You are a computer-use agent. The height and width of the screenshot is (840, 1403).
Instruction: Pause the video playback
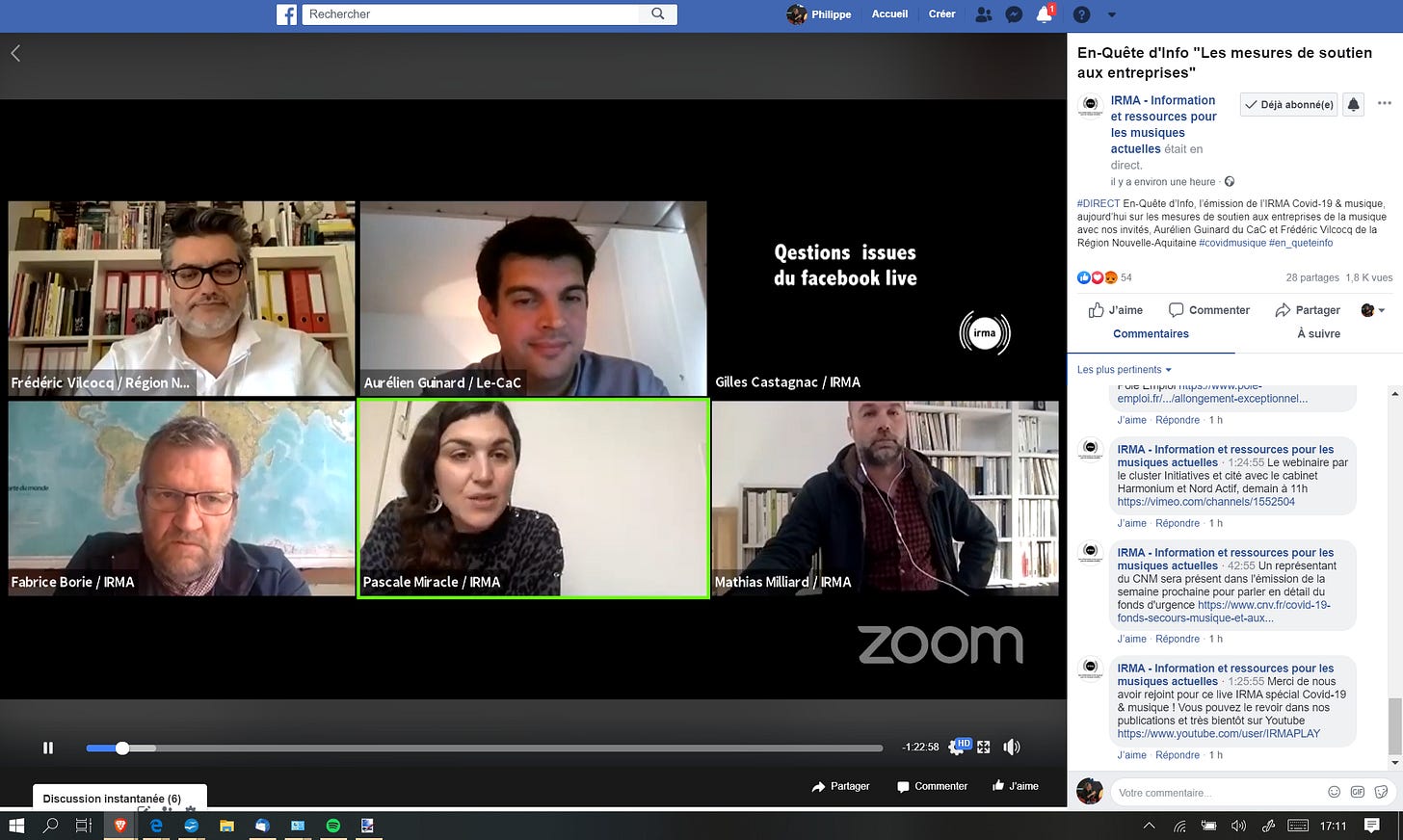click(x=48, y=748)
